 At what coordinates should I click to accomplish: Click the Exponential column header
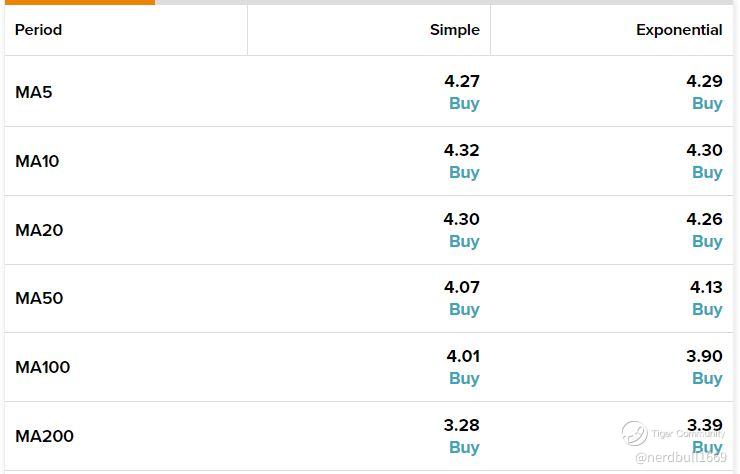coord(678,30)
